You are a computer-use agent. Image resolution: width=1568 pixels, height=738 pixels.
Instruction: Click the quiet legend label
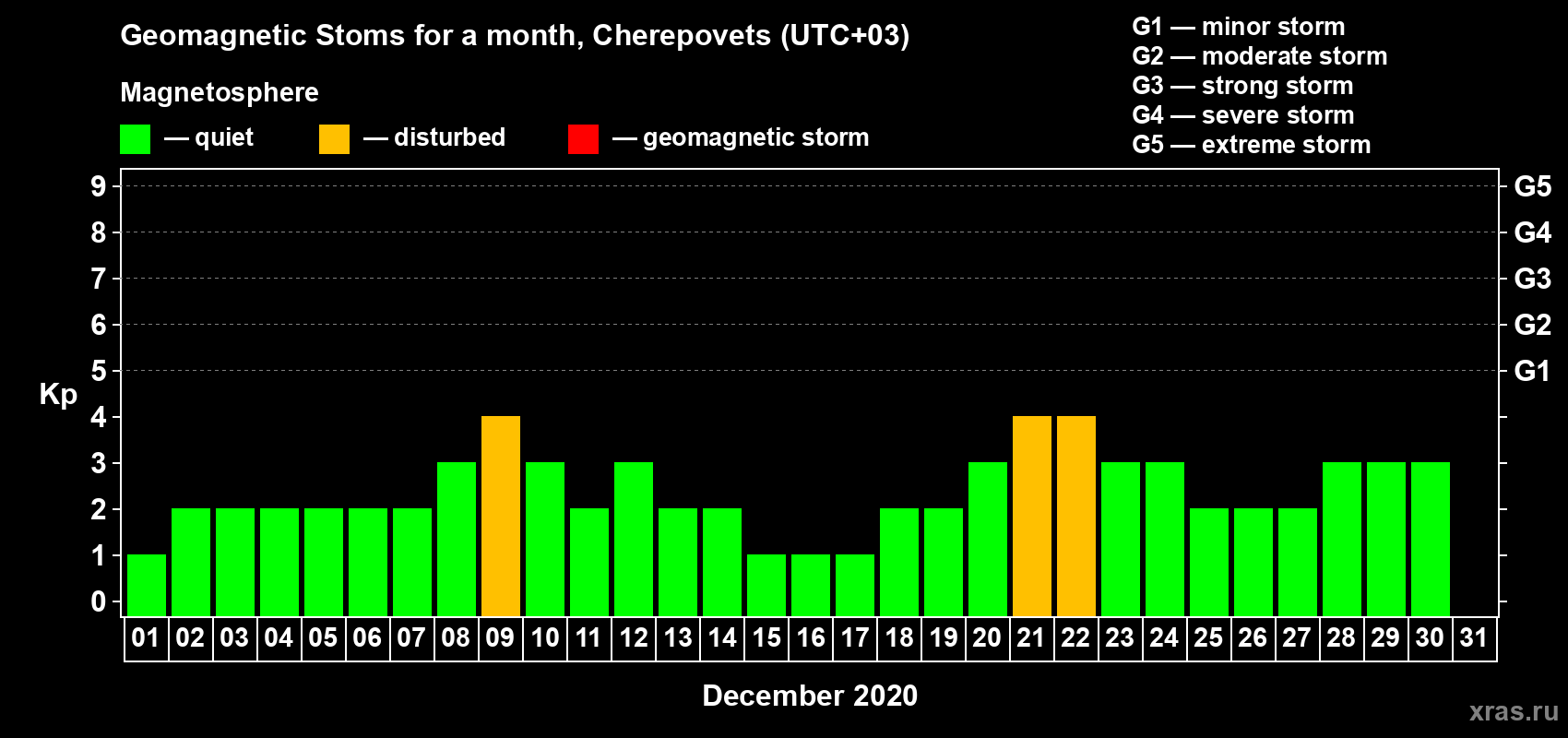(224, 137)
